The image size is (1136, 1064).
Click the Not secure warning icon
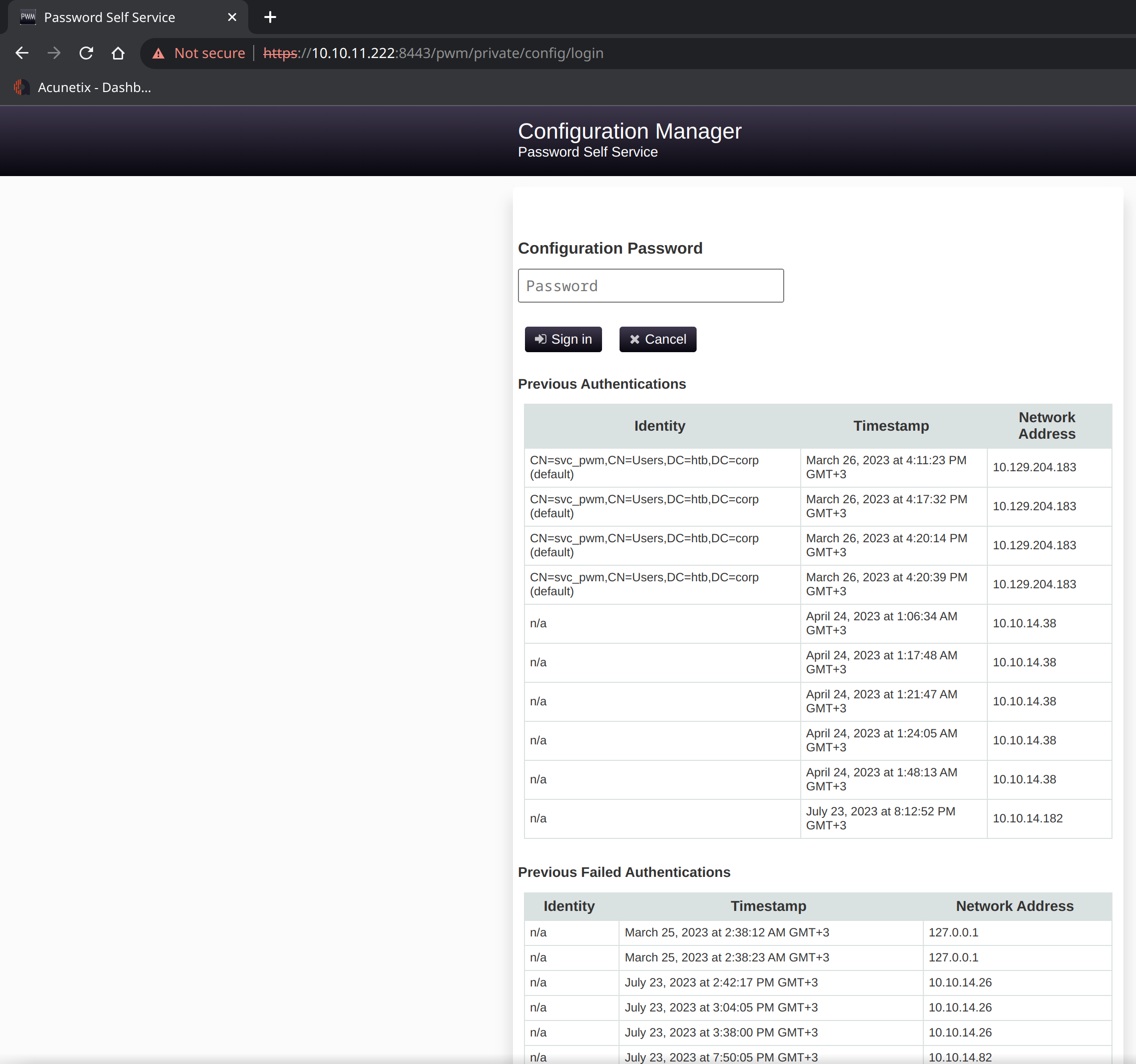pos(158,53)
